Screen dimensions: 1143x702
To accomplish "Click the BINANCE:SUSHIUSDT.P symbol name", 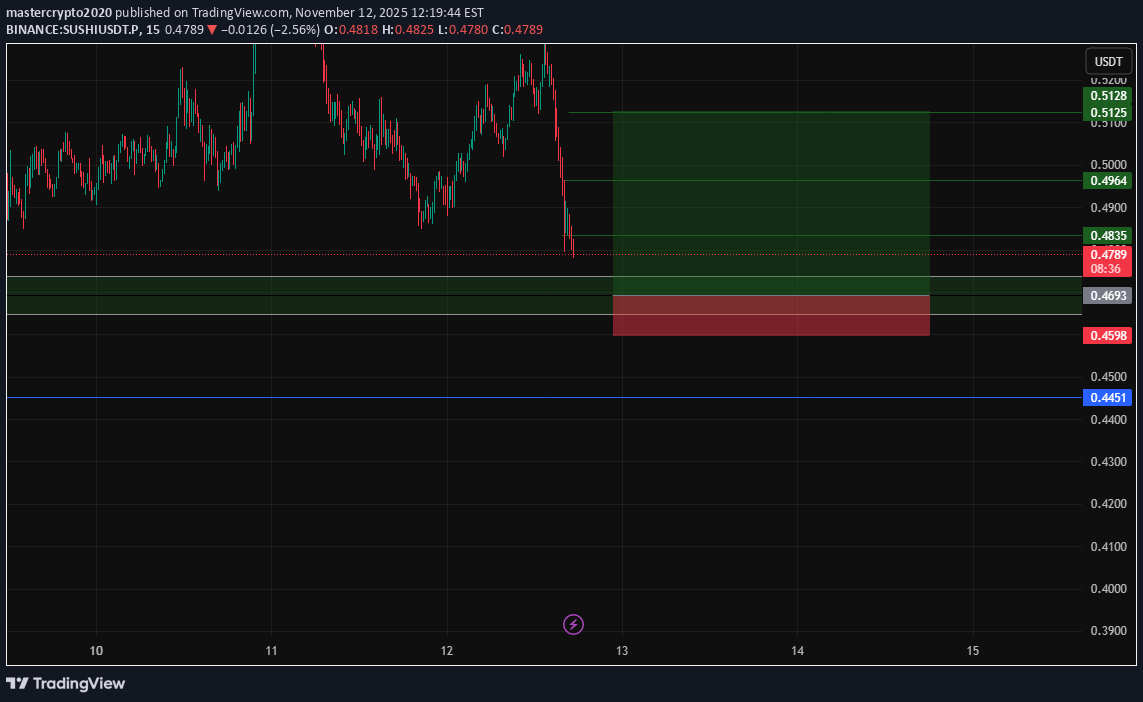I will [74, 30].
